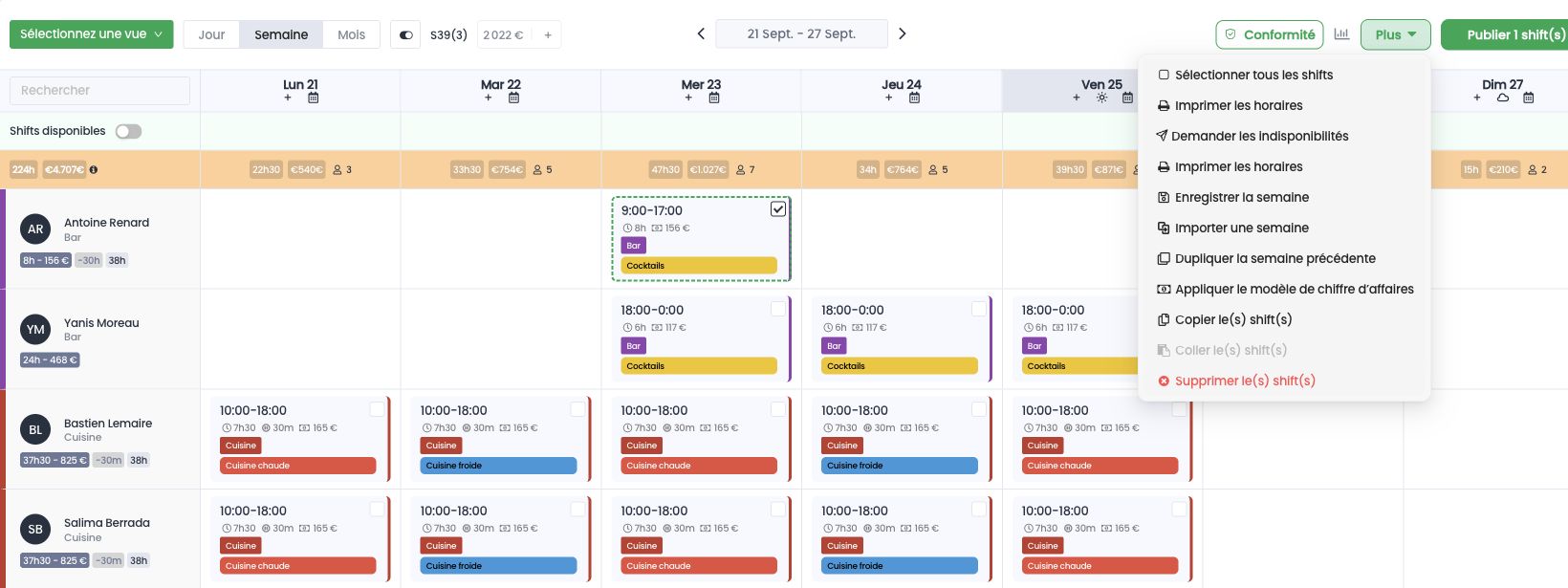The image size is (1568, 588).
Task: Uncheck Antoine Renard's 9:00-17:00 shift checkbox
Action: tap(778, 208)
